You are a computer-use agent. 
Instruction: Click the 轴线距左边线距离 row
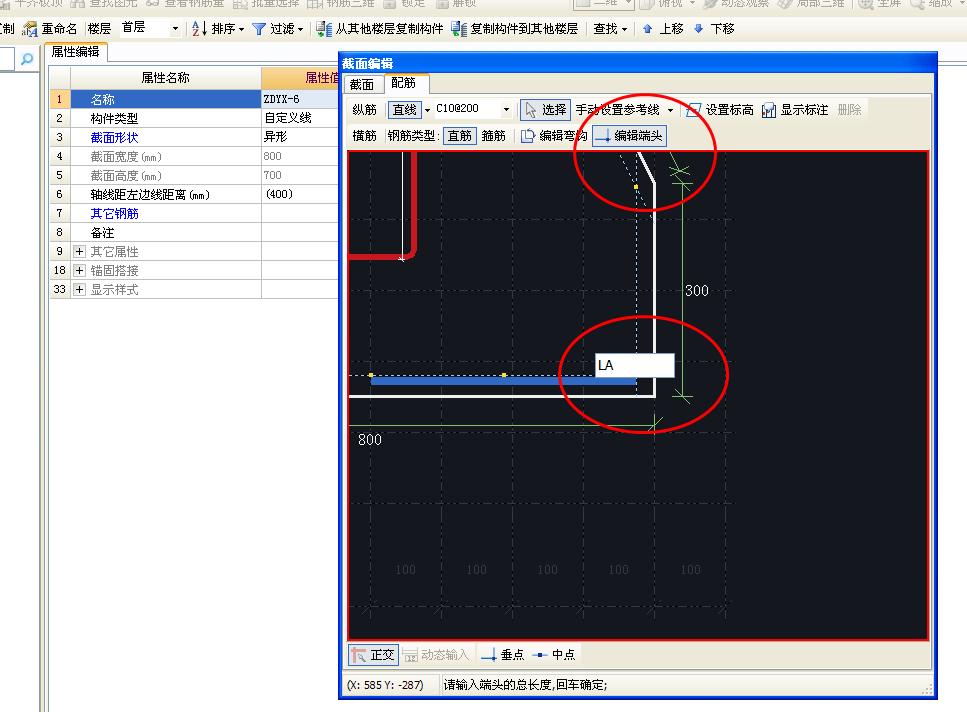tap(166, 194)
